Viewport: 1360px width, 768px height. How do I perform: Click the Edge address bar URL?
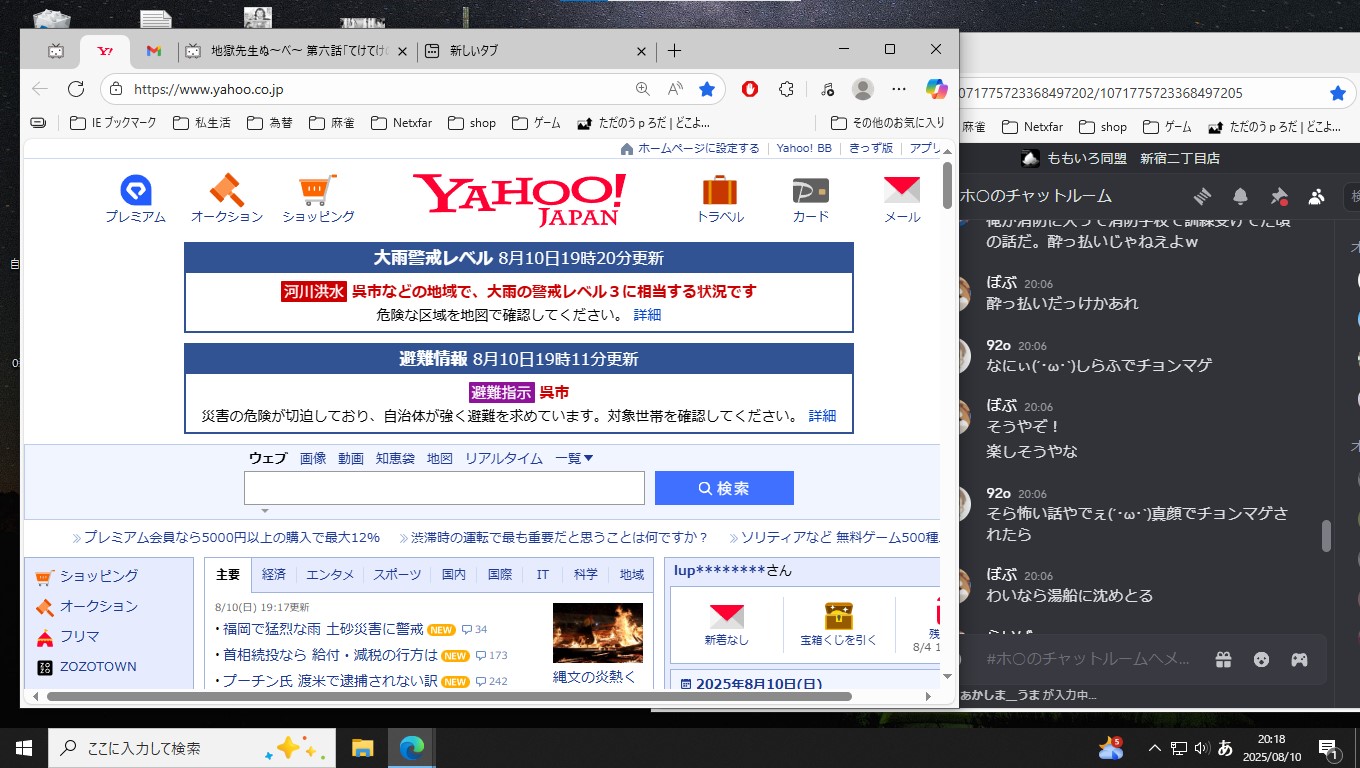[208, 89]
